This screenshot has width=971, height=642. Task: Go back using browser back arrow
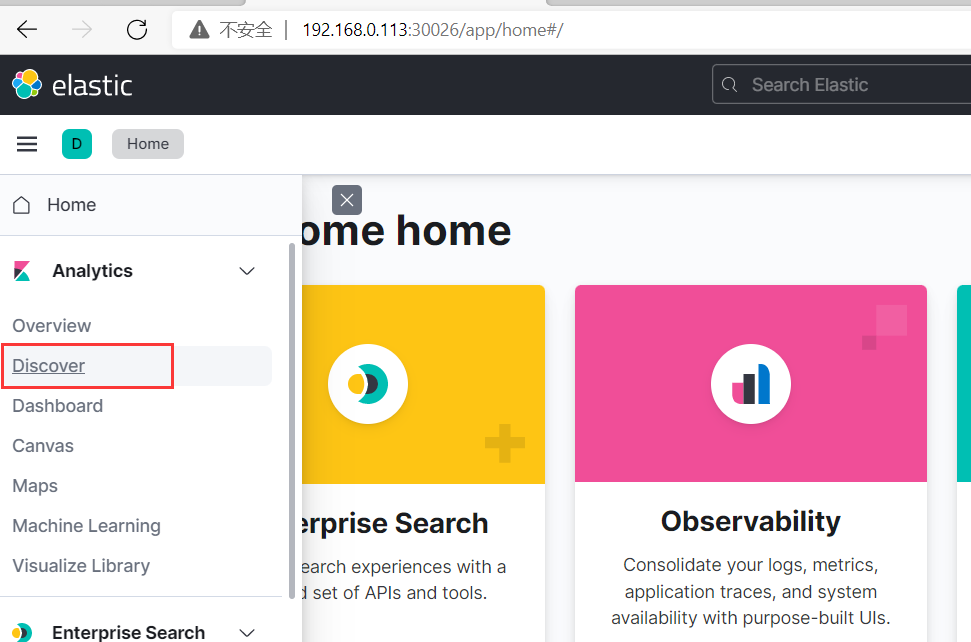(27, 29)
